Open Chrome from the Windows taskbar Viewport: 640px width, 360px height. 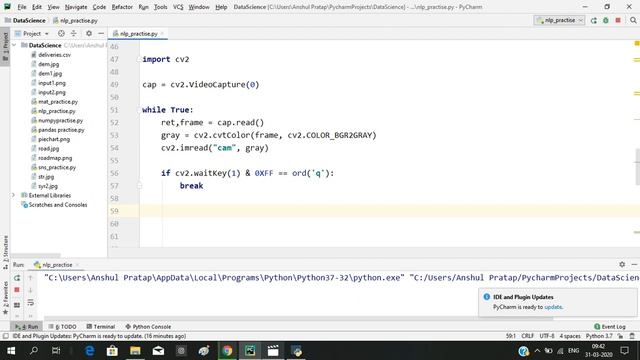(227, 350)
